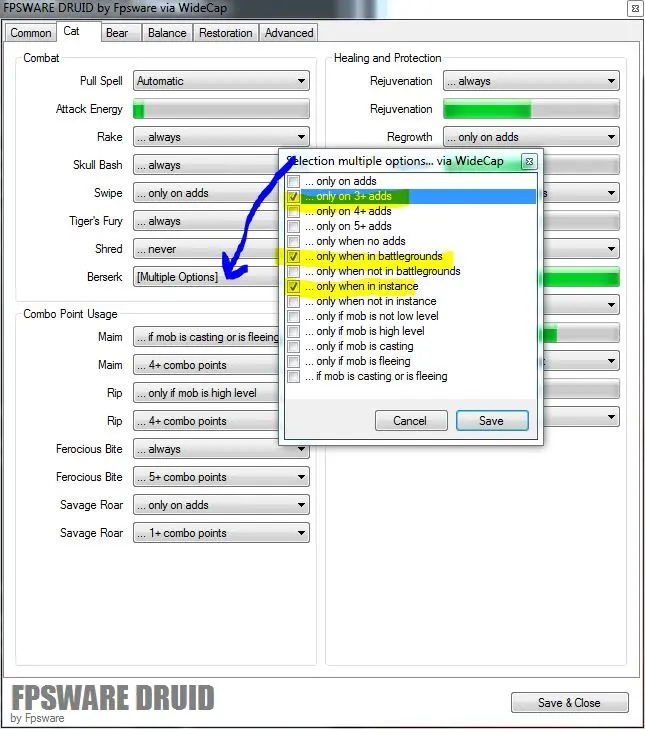This screenshot has width=645, height=729.
Task: Toggle 'only if mob is casting' checkbox
Action: pos(293,347)
